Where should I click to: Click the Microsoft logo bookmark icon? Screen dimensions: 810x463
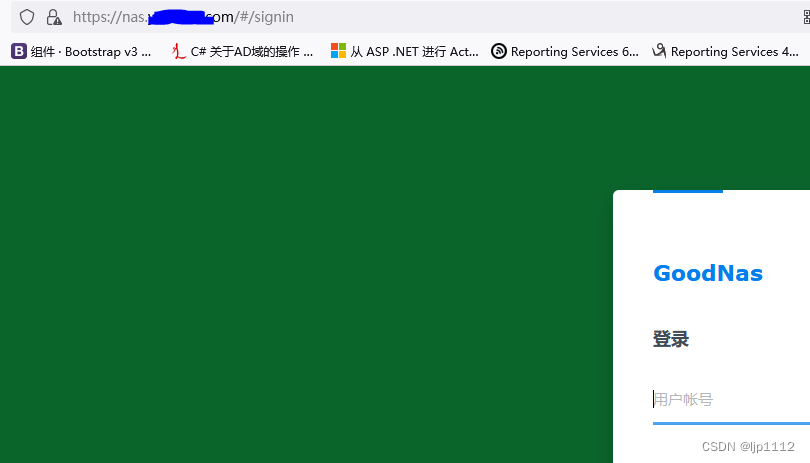tap(338, 51)
